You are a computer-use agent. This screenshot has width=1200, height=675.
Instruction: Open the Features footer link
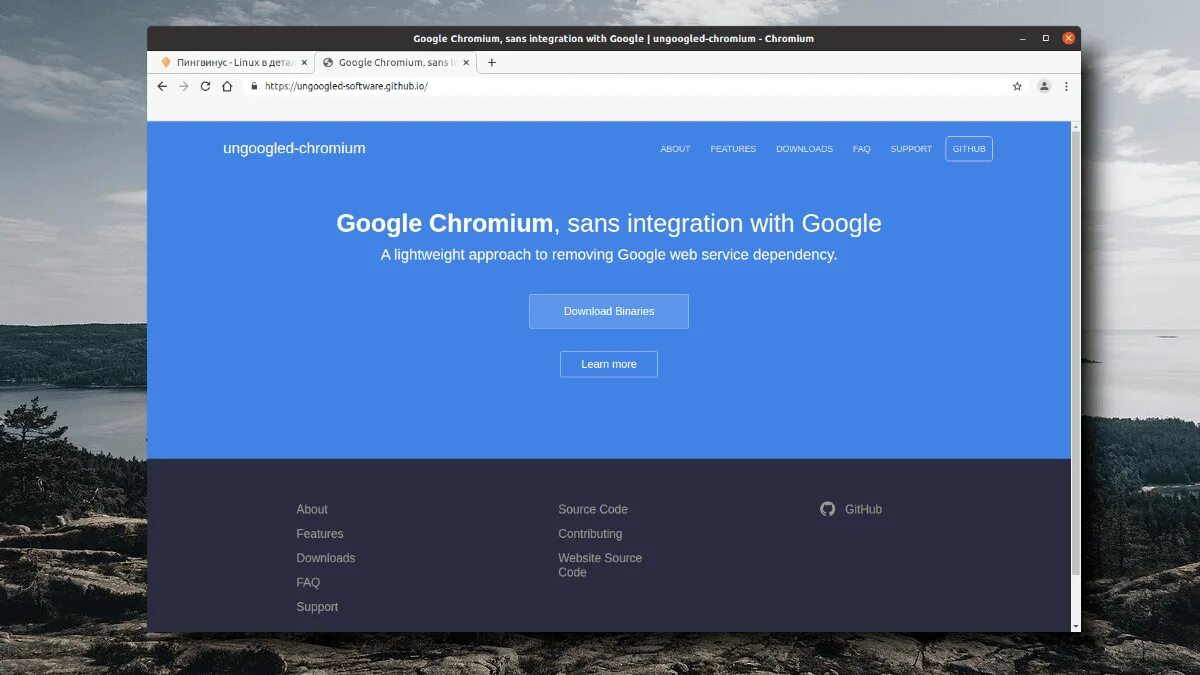[x=320, y=534]
